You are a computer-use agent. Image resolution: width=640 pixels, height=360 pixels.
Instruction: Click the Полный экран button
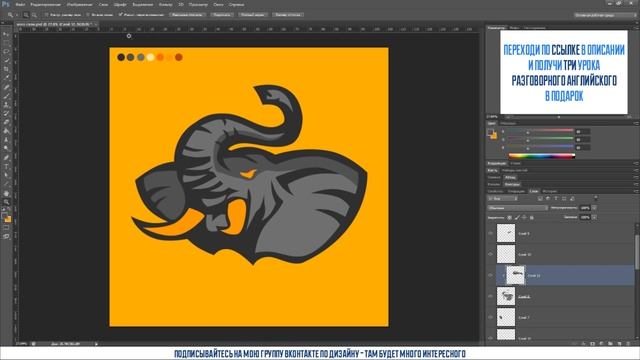click(x=253, y=15)
